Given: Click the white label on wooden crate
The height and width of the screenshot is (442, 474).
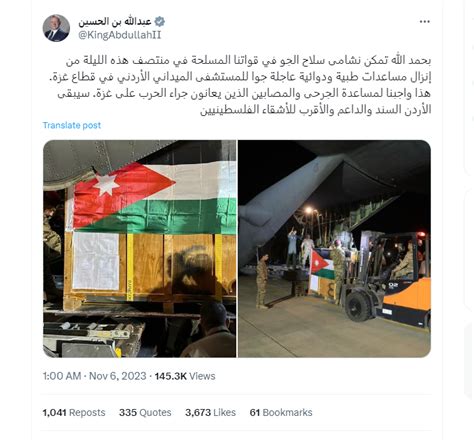Looking at the screenshot, I should coord(96,261).
